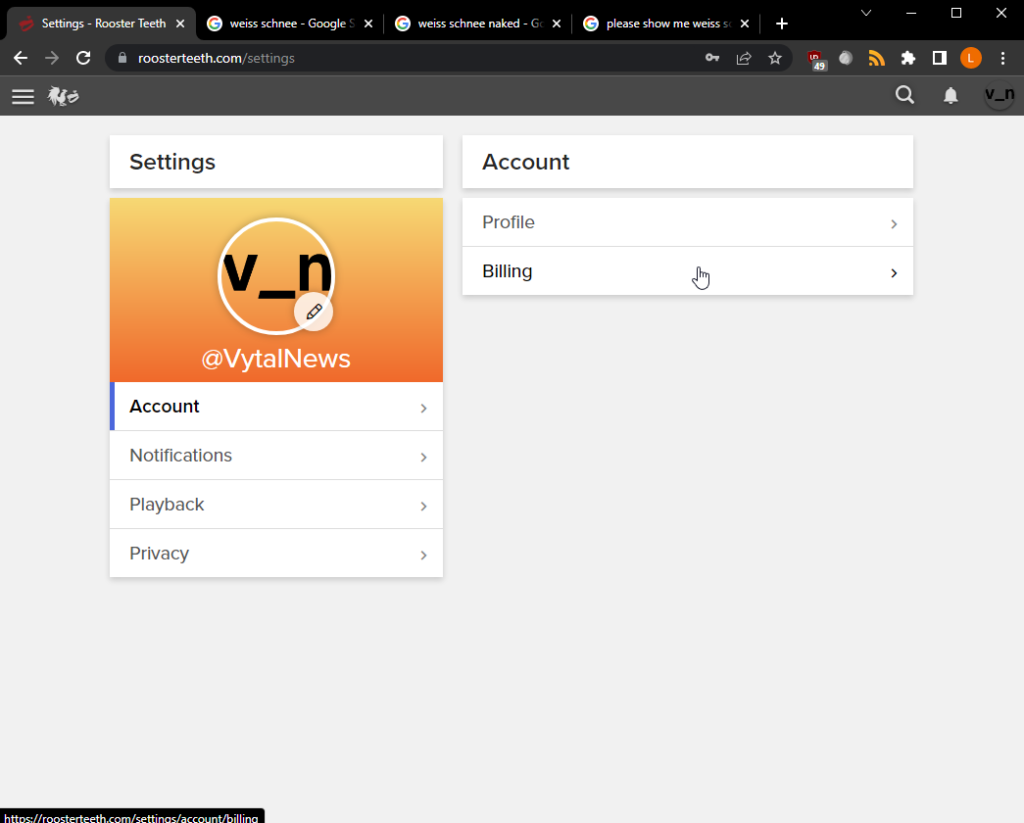Close the 'weiss schnee - Google' tab
This screenshot has width=1024, height=823.
click(368, 24)
